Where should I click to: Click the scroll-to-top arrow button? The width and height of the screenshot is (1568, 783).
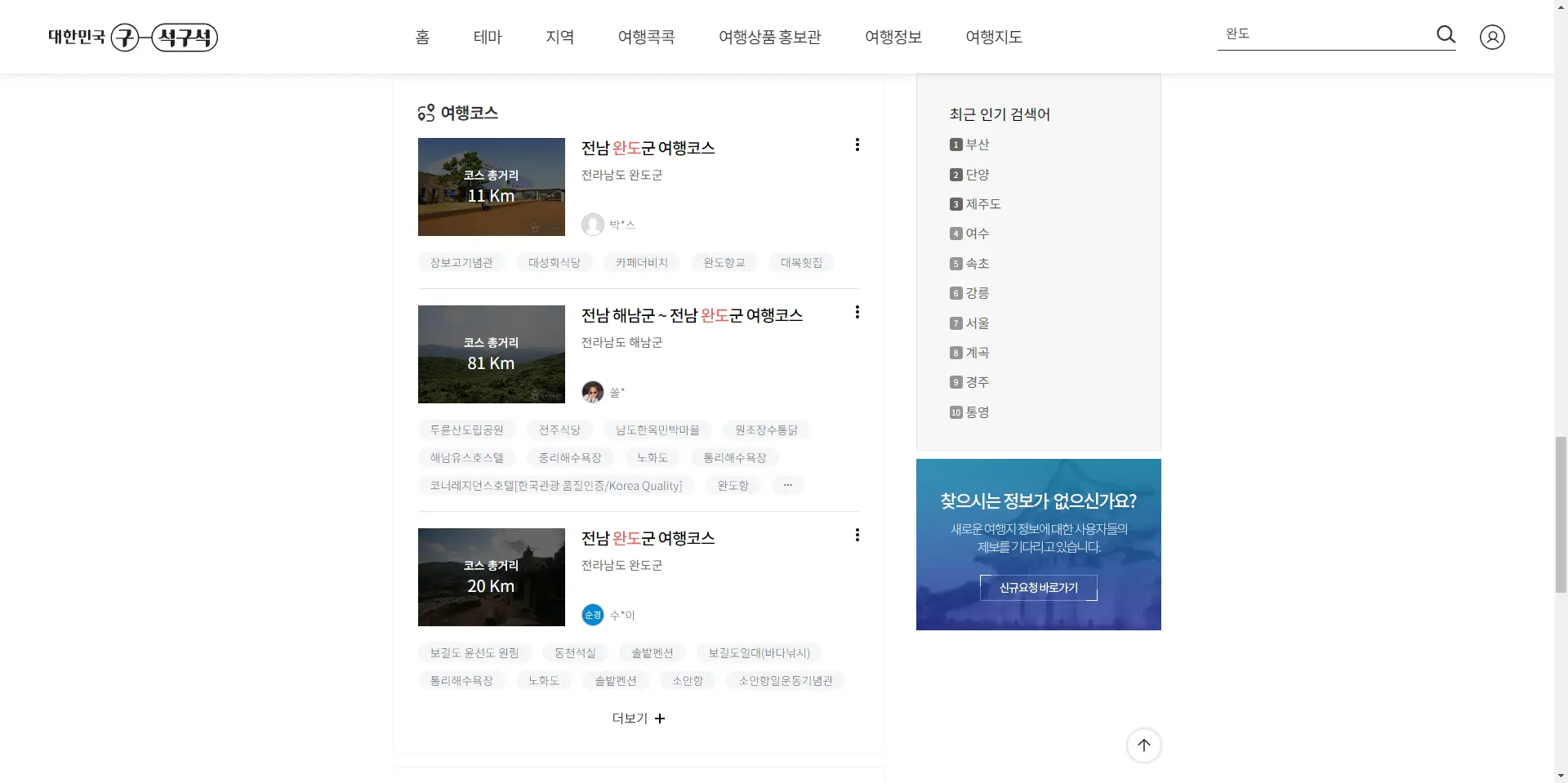1143,745
